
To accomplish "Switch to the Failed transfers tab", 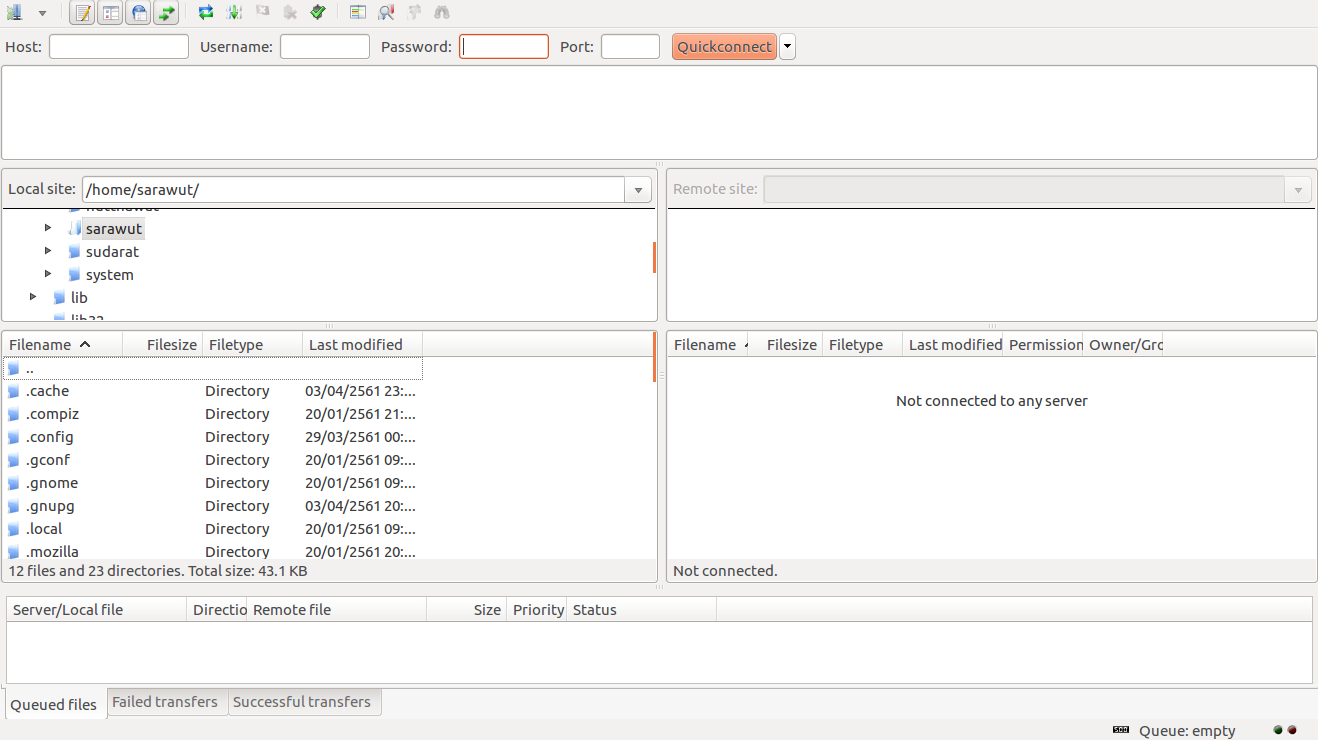I will (x=165, y=702).
